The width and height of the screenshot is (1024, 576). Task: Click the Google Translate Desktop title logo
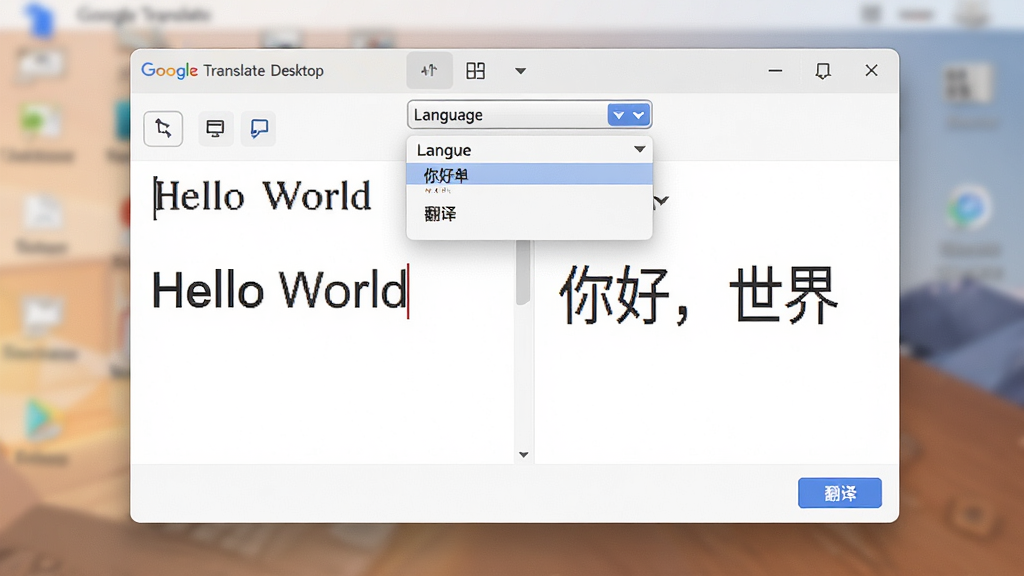(232, 71)
